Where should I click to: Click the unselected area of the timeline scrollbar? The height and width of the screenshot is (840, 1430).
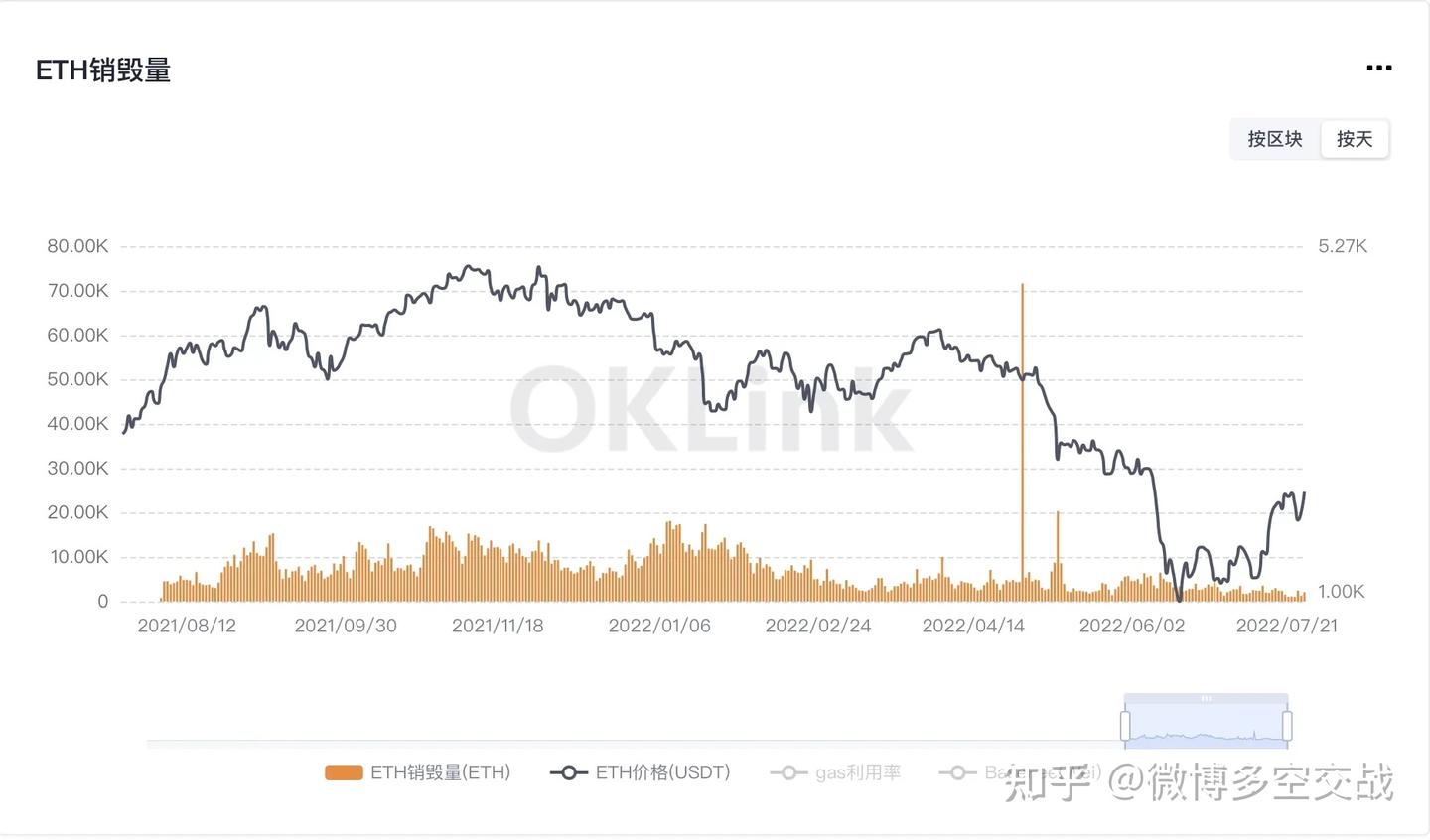[636, 741]
